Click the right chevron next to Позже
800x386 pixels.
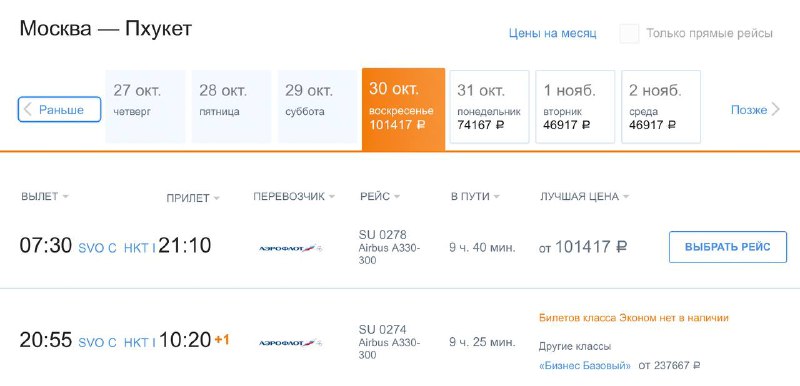[x=776, y=109]
